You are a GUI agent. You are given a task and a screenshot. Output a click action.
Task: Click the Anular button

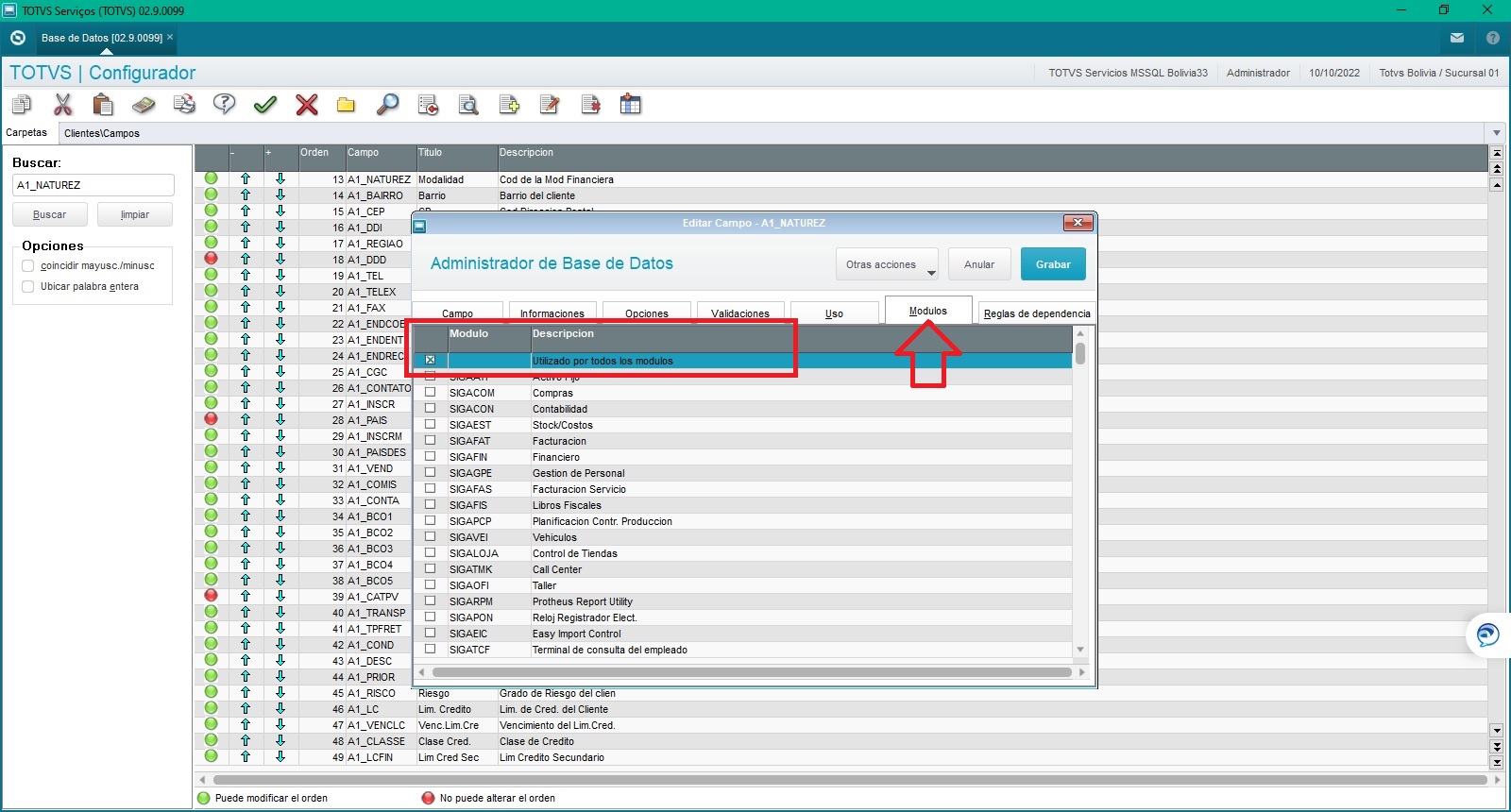(x=979, y=264)
